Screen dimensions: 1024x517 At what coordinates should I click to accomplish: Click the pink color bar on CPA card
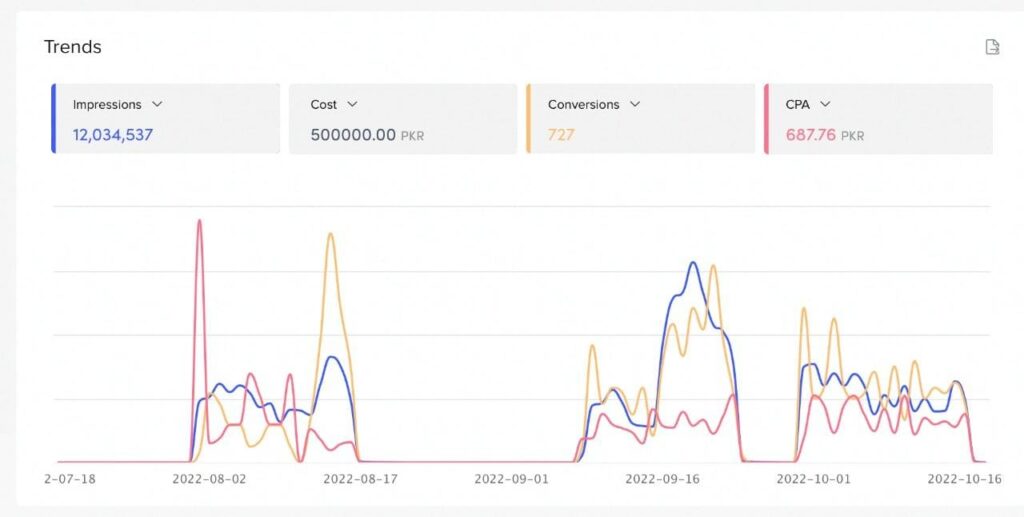click(766, 118)
